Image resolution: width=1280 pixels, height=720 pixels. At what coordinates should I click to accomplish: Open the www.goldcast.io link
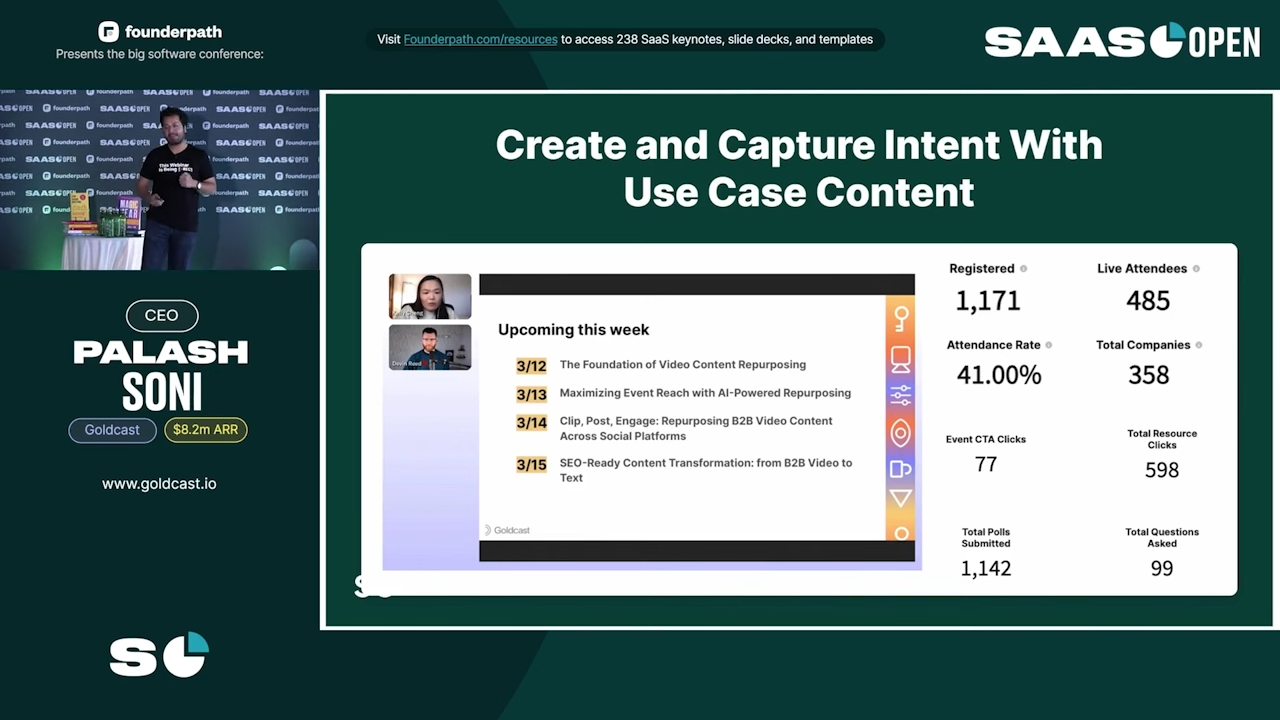(159, 484)
